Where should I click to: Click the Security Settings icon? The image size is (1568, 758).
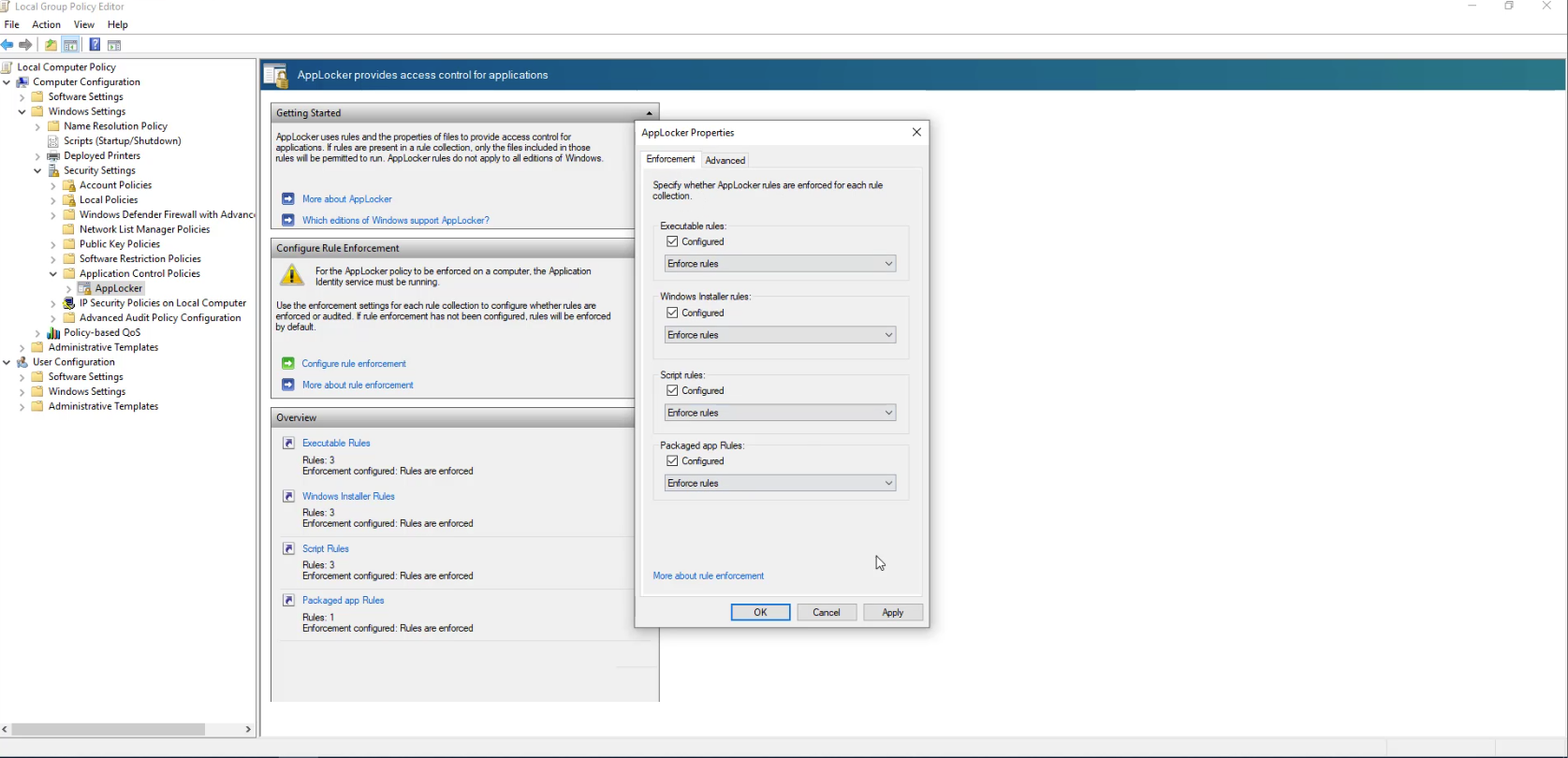pos(53,170)
